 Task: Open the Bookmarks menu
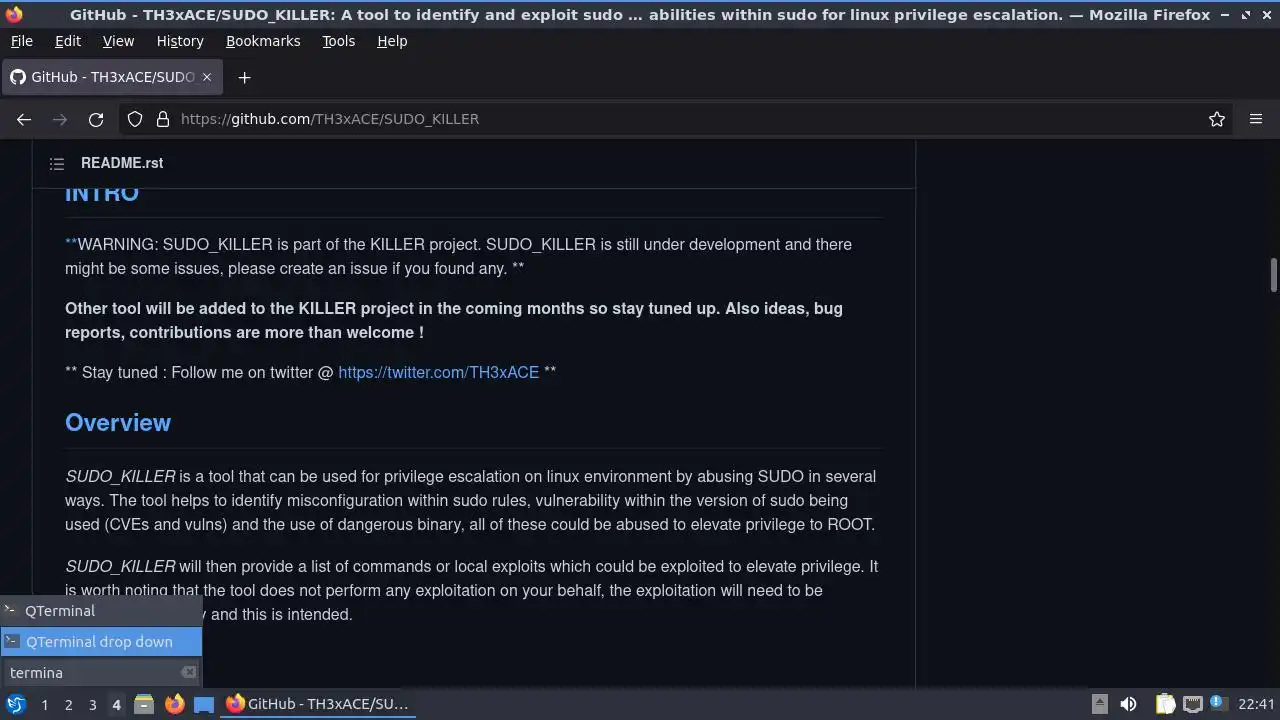click(263, 41)
